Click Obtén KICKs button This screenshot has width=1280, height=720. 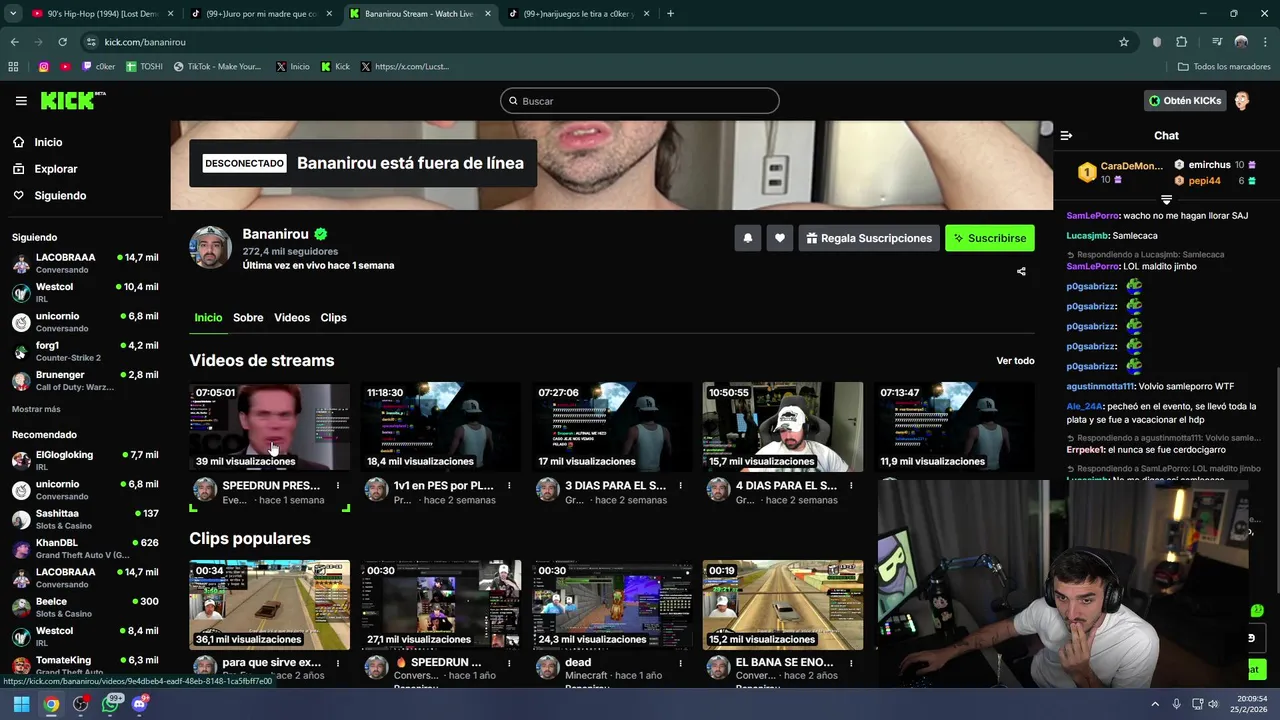coord(1185,101)
